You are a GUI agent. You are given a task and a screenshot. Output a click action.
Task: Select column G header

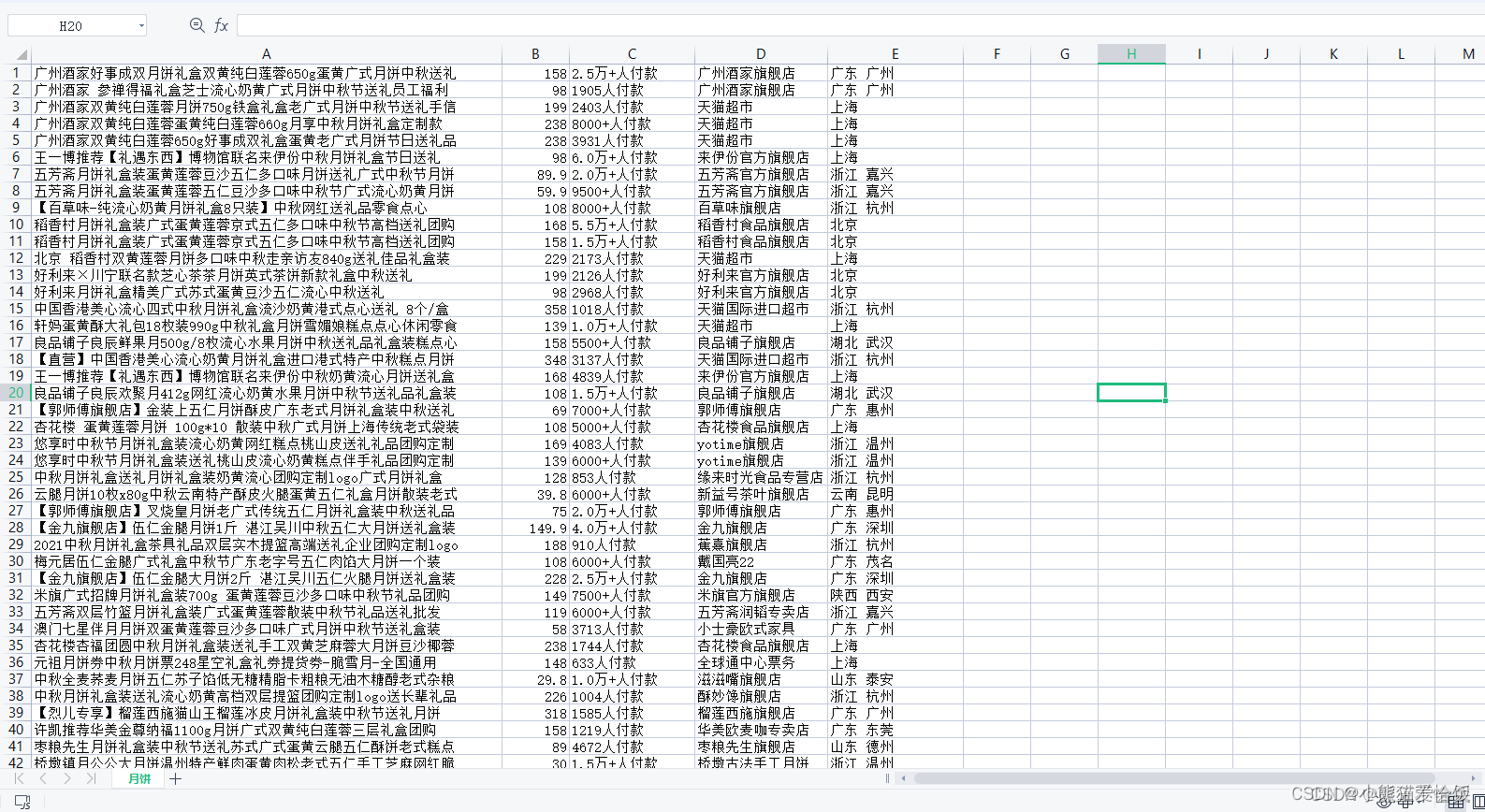pos(1064,54)
